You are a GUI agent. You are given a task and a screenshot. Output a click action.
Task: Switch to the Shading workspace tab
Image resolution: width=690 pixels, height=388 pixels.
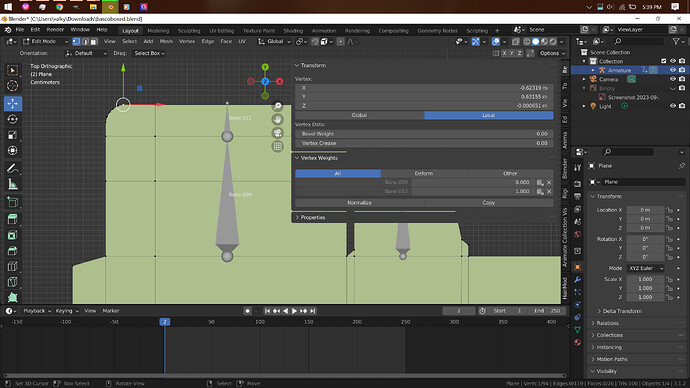pos(293,31)
